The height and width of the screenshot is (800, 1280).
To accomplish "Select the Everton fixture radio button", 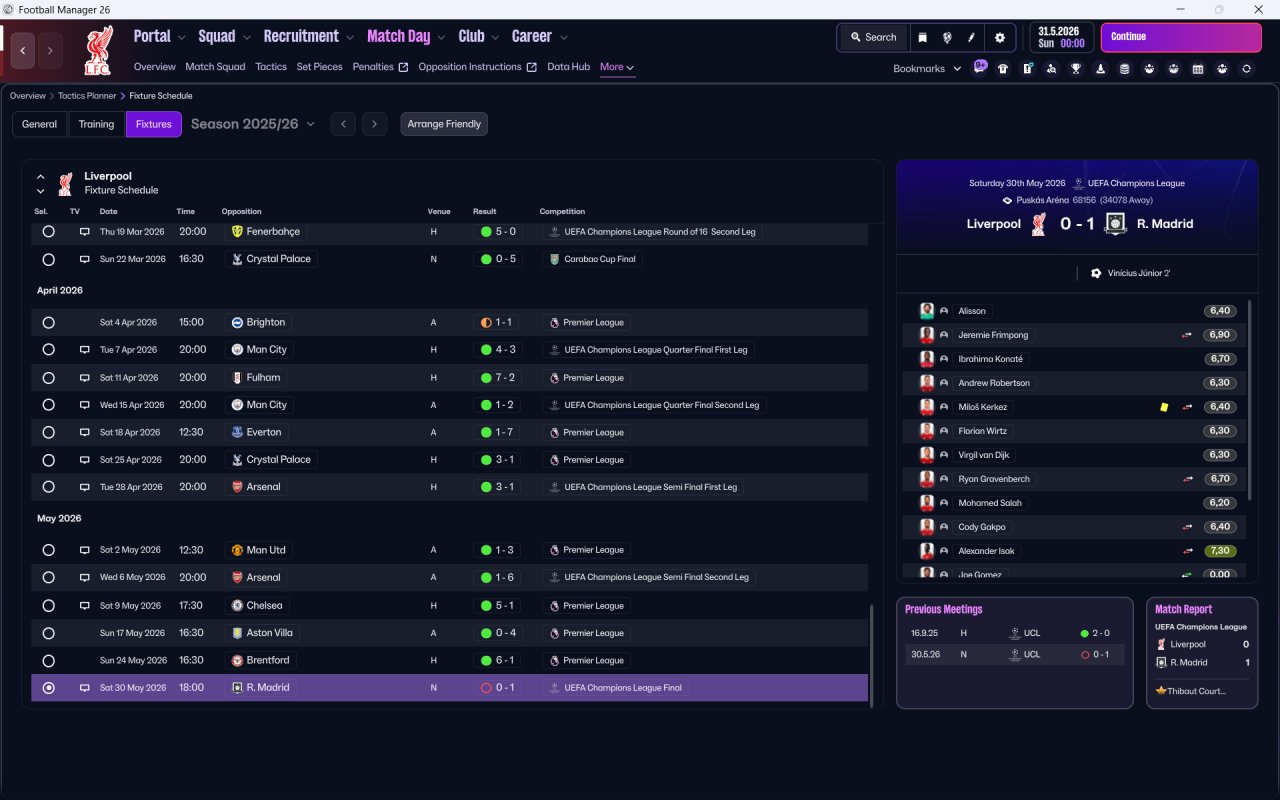I will coord(48,432).
